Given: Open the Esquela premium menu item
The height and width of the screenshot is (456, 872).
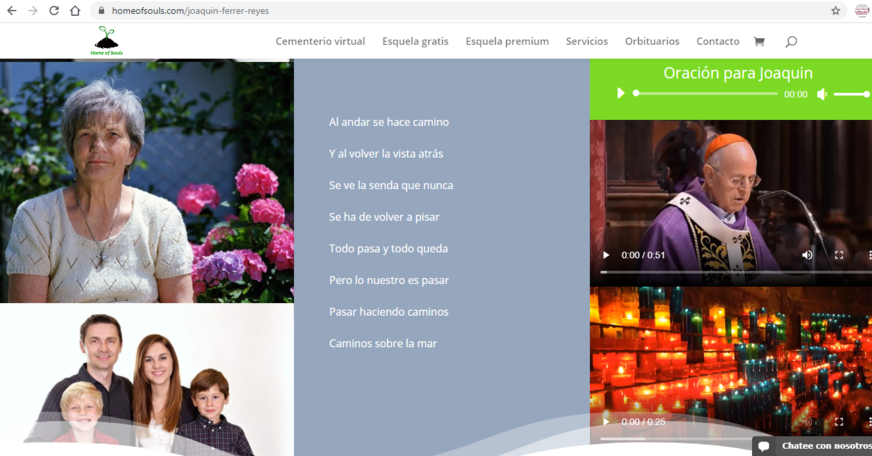Looking at the screenshot, I should [507, 41].
